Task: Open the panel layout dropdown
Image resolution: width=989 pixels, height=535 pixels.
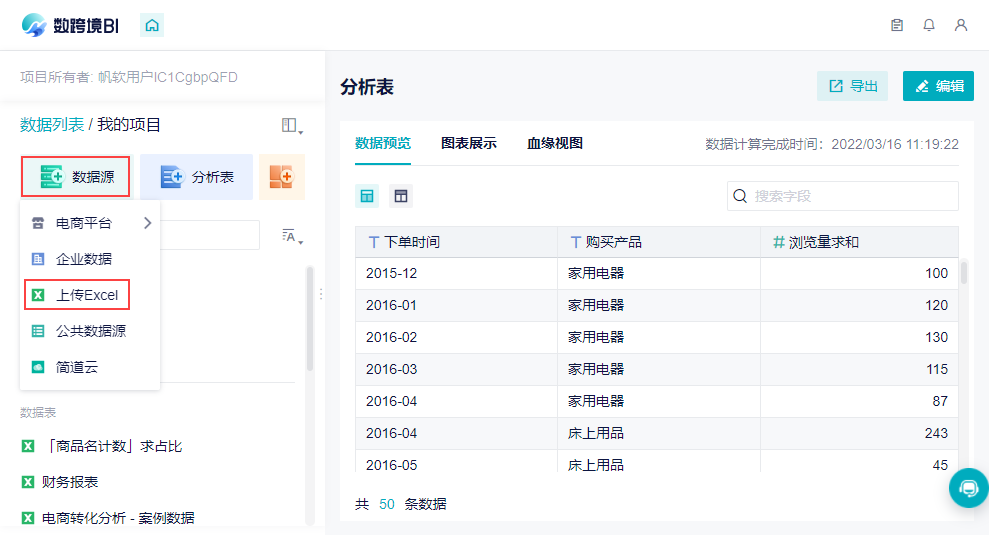Action: click(x=292, y=126)
